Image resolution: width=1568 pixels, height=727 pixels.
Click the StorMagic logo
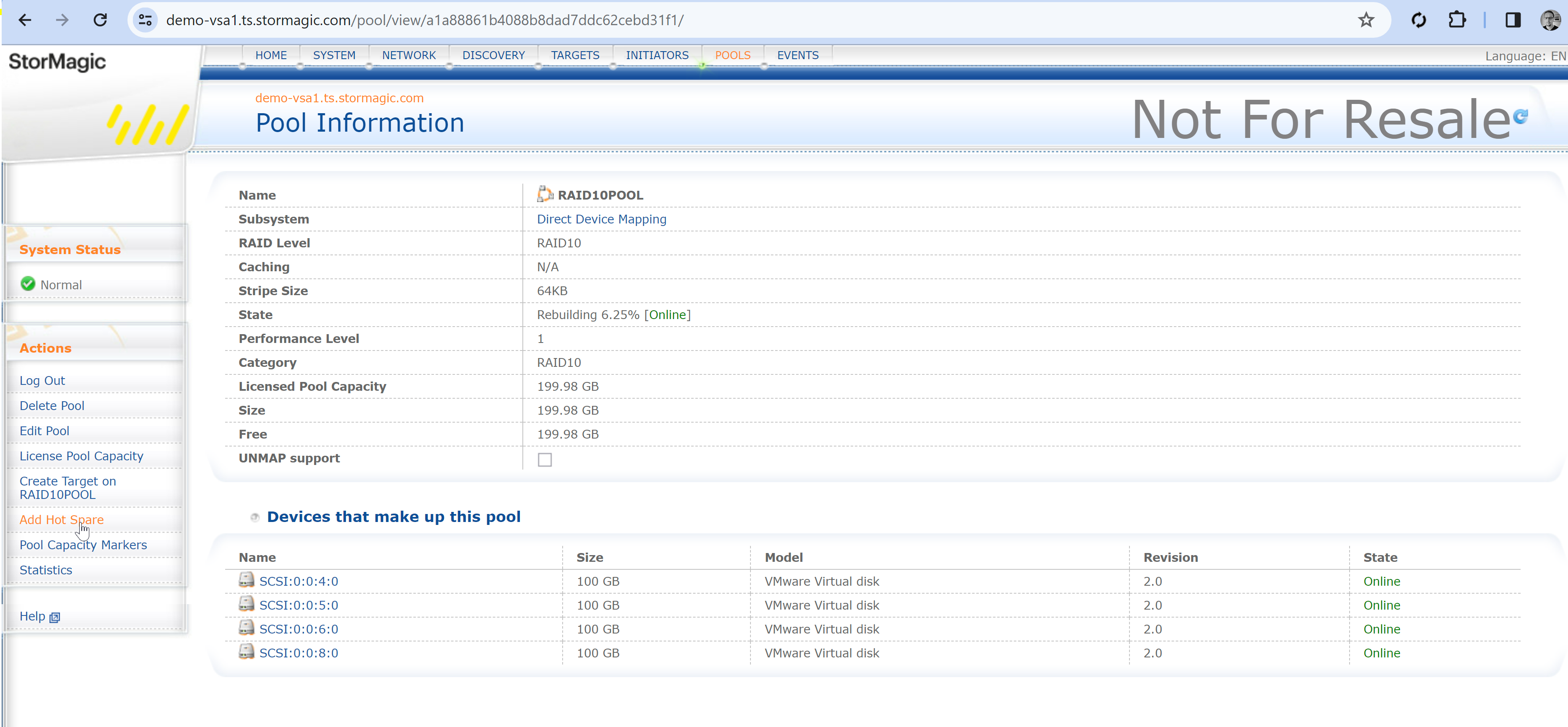(57, 62)
